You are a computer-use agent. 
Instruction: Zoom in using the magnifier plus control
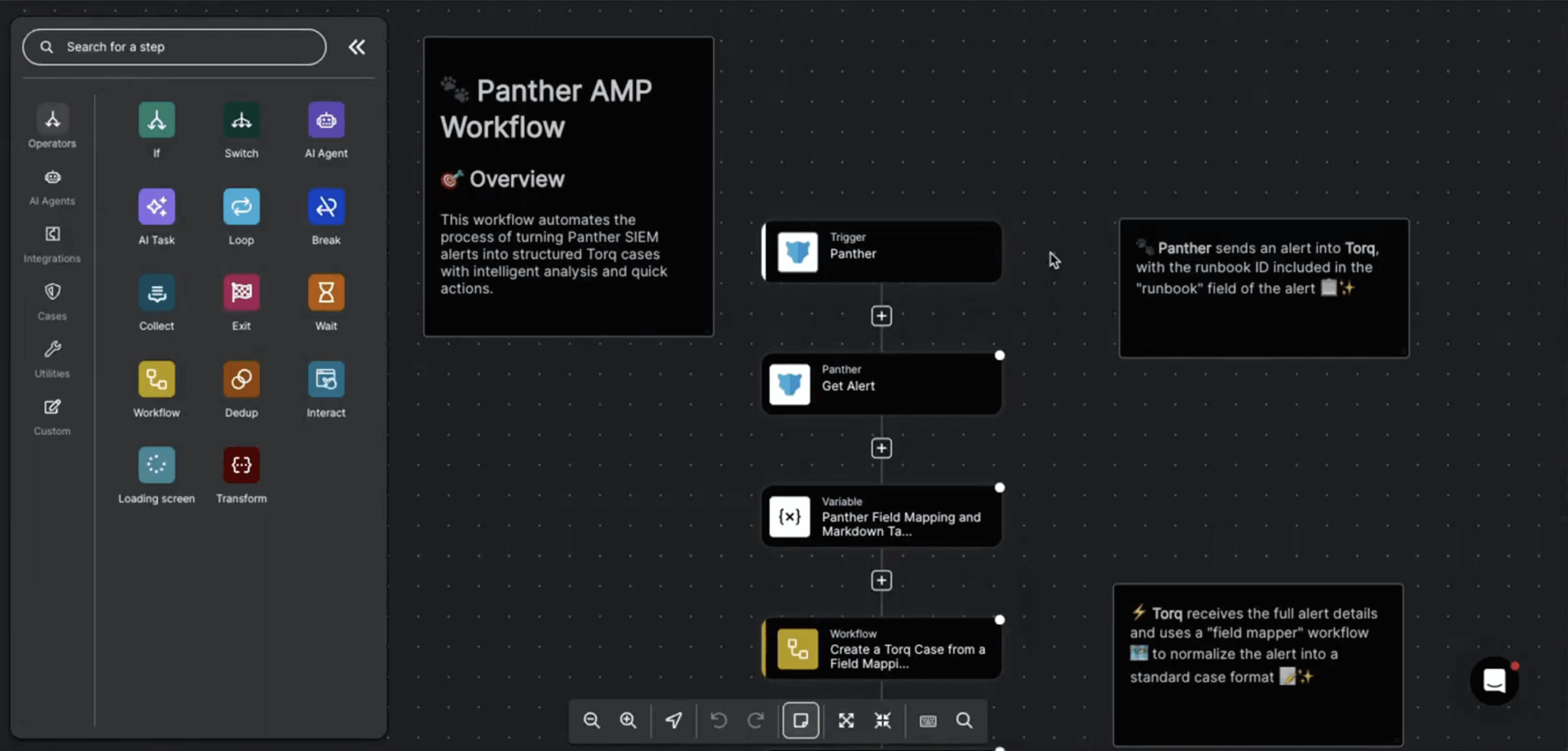click(x=628, y=720)
